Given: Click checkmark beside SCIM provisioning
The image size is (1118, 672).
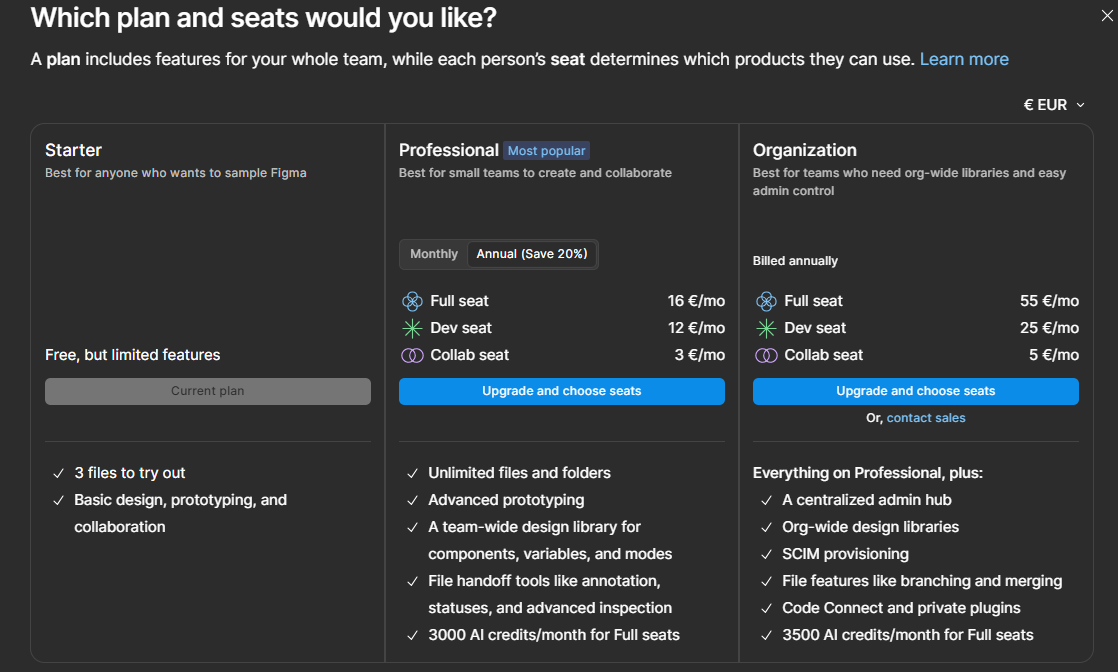Looking at the screenshot, I should tap(766, 554).
